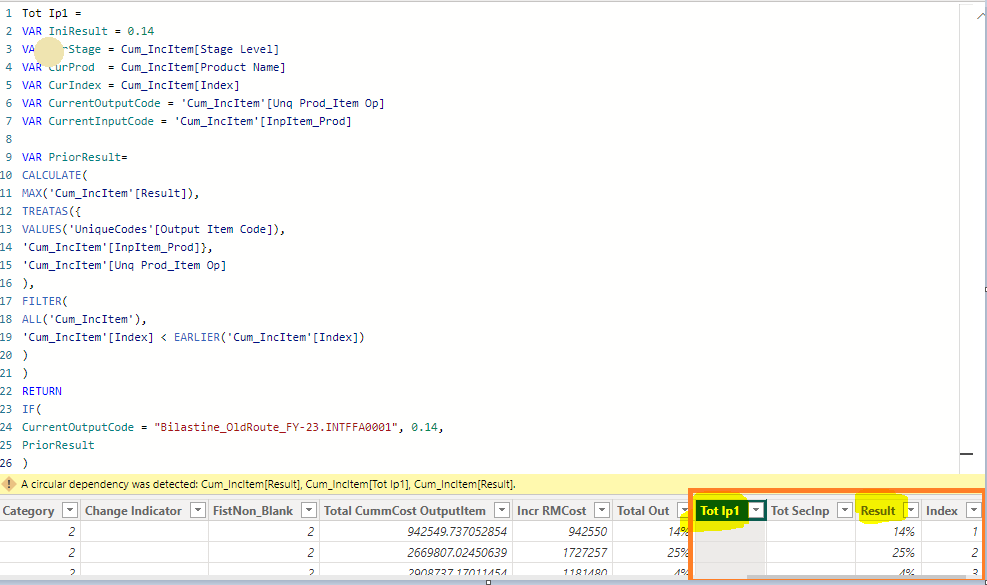Click 'CurIndex' variable on line 5

tap(74, 85)
